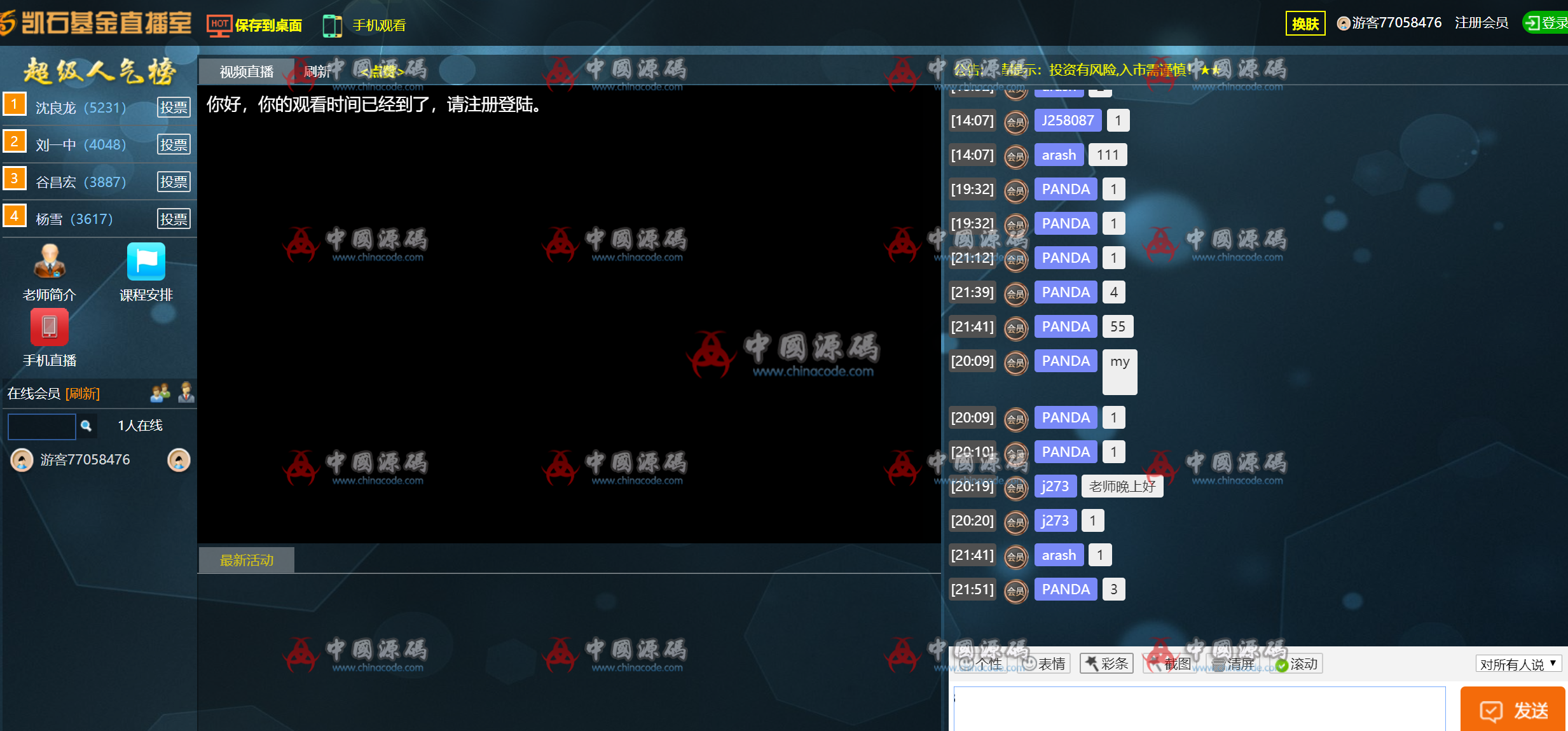Viewport: 1568px width, 731px height.
Task: Switch to the 视频直播 tab
Action: click(x=247, y=72)
